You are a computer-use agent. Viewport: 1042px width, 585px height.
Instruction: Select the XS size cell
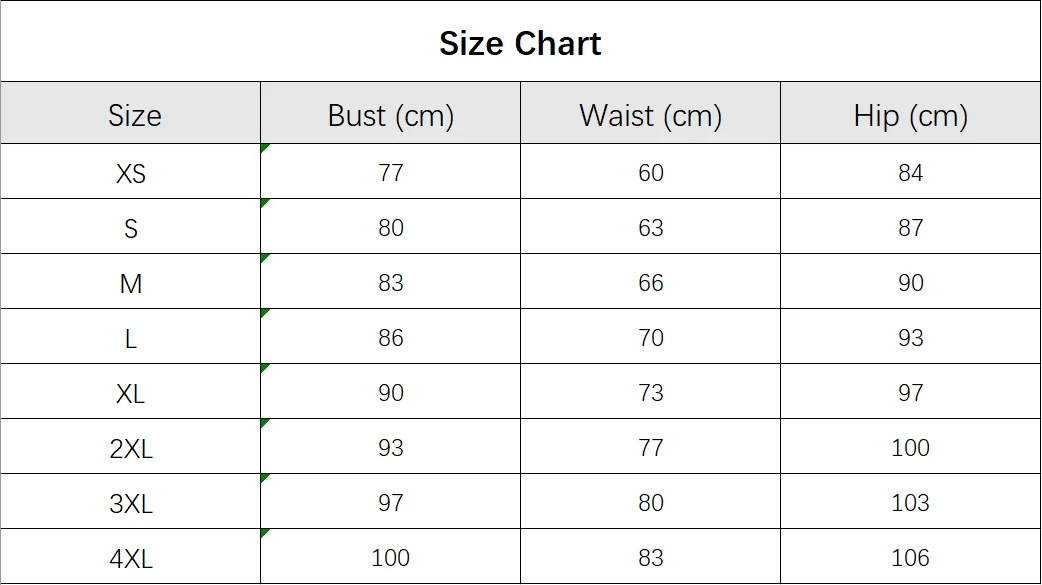pyautogui.click(x=131, y=172)
